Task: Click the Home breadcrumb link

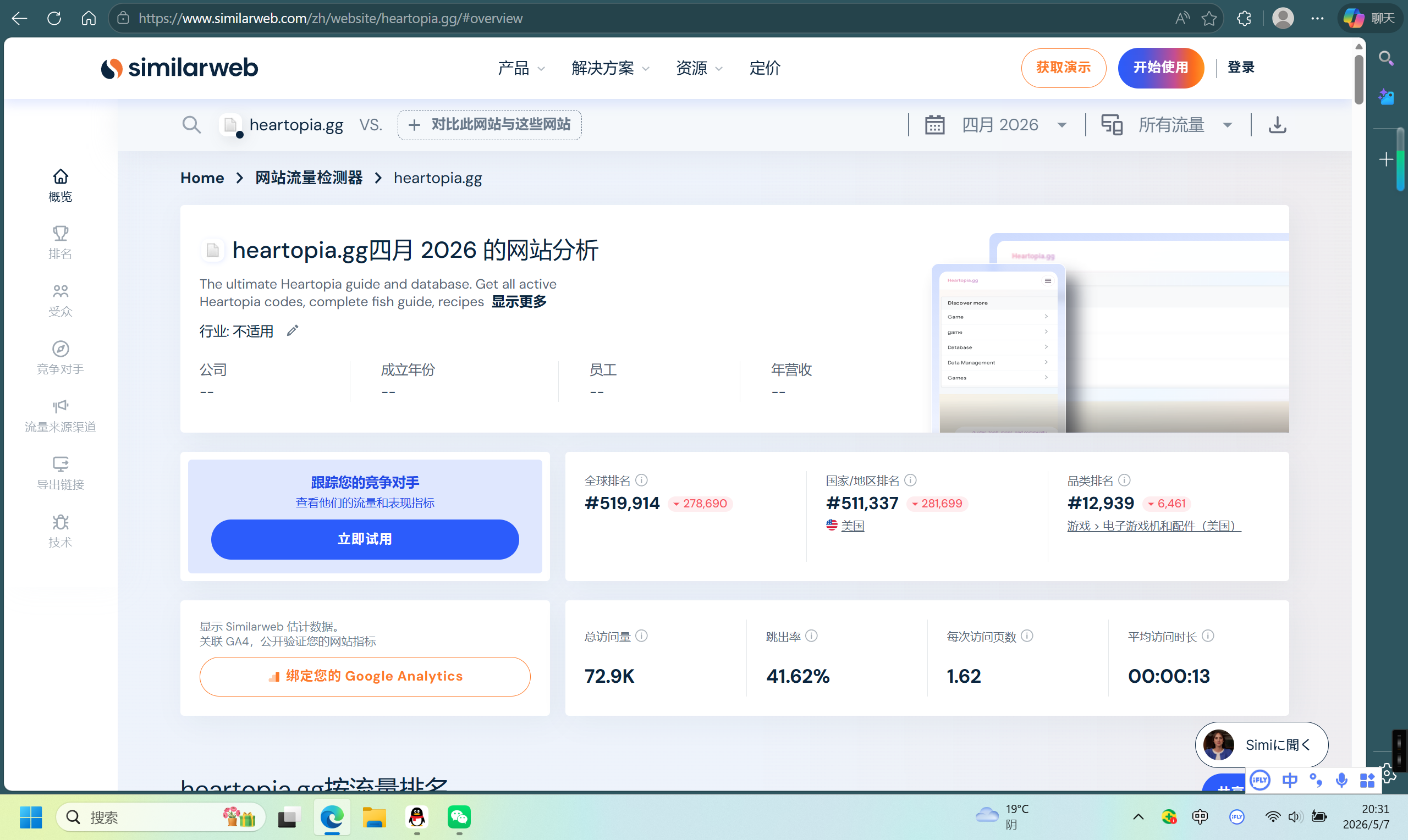Action: (202, 178)
